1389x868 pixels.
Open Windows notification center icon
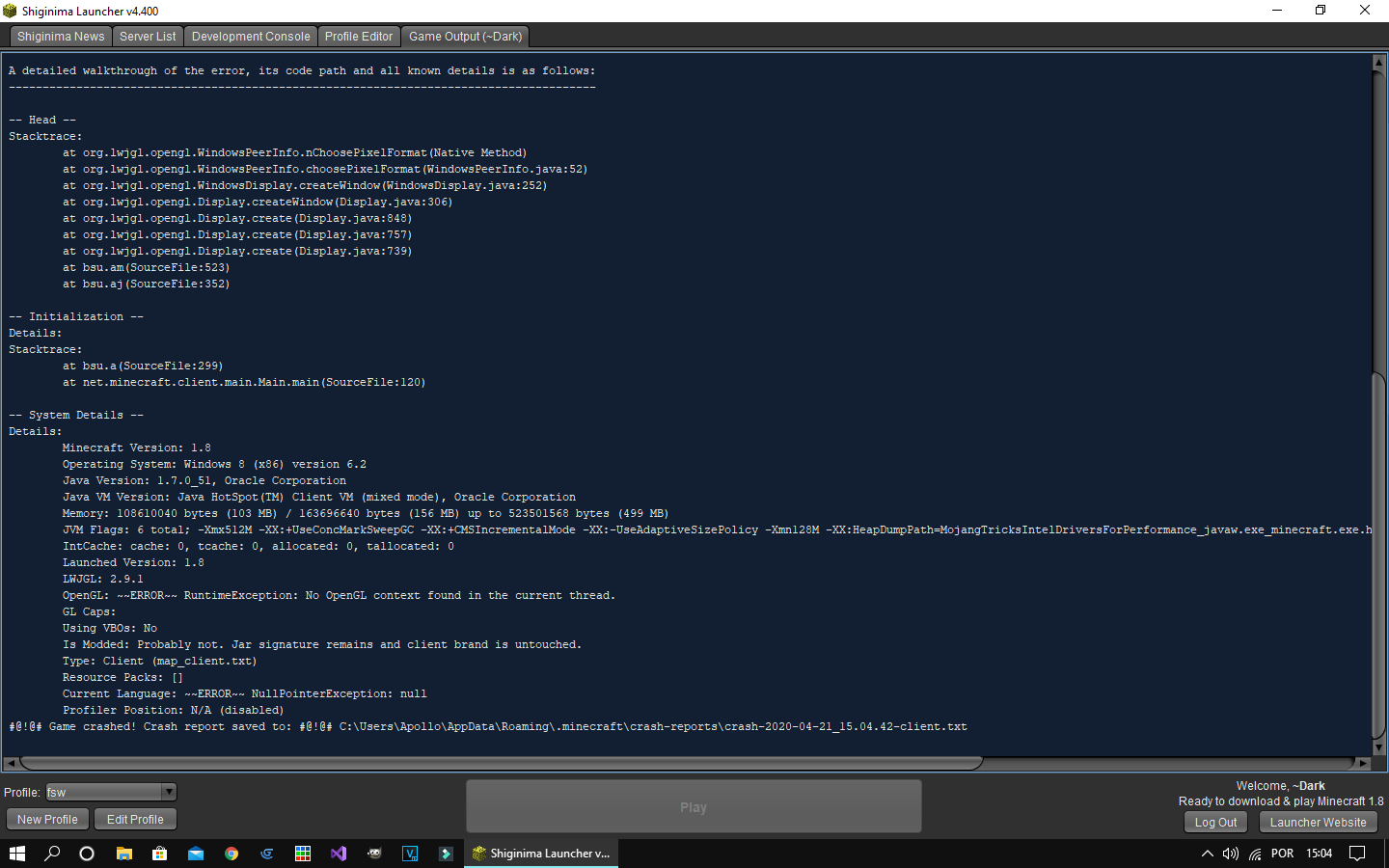pos(1357,854)
